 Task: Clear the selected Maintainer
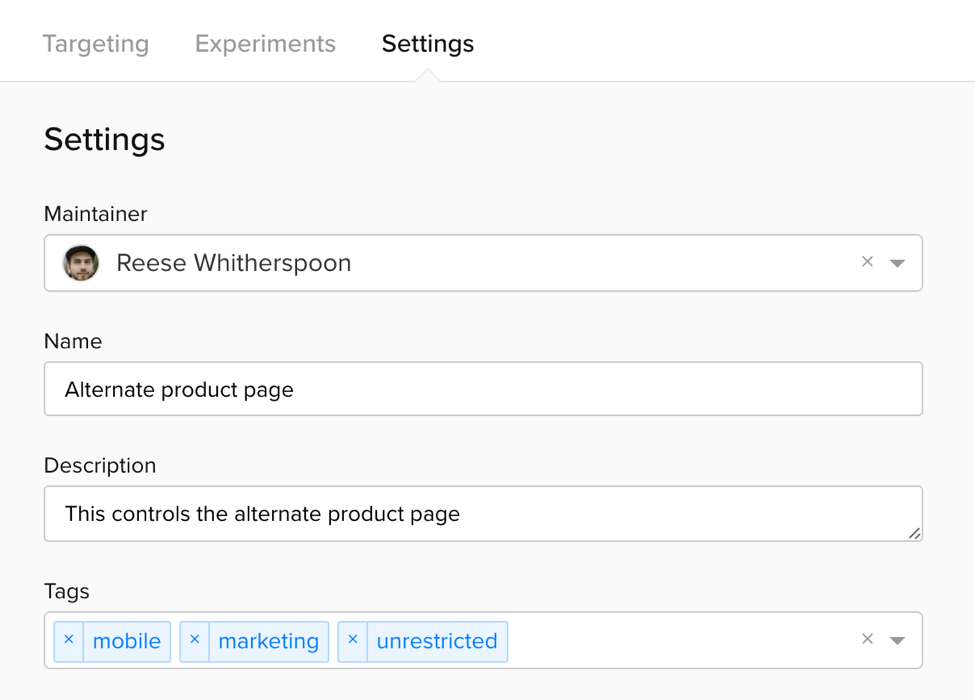[867, 262]
